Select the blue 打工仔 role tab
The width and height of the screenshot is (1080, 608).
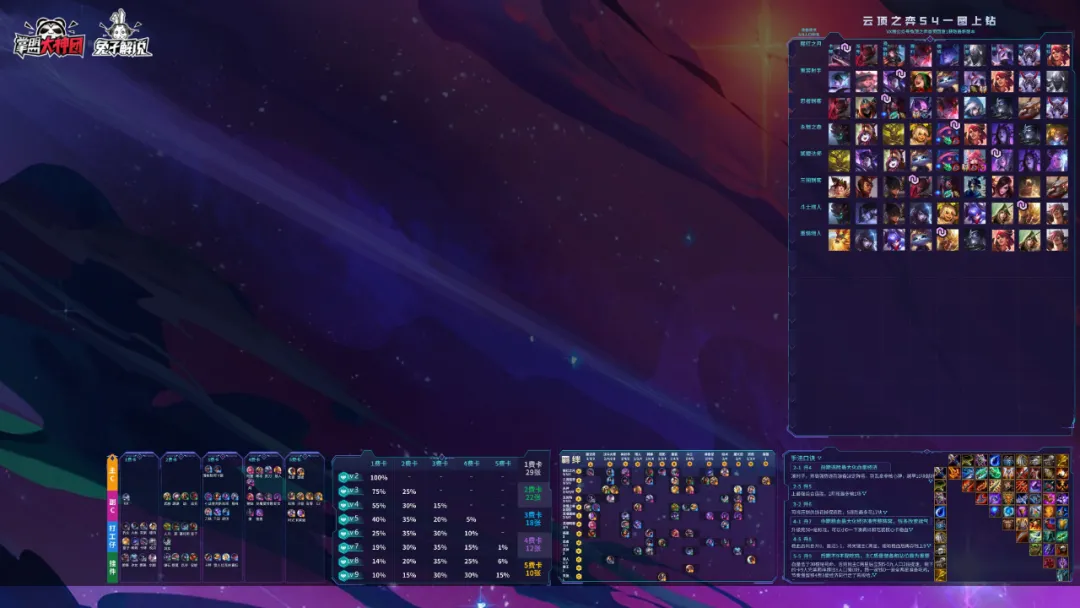(112, 536)
